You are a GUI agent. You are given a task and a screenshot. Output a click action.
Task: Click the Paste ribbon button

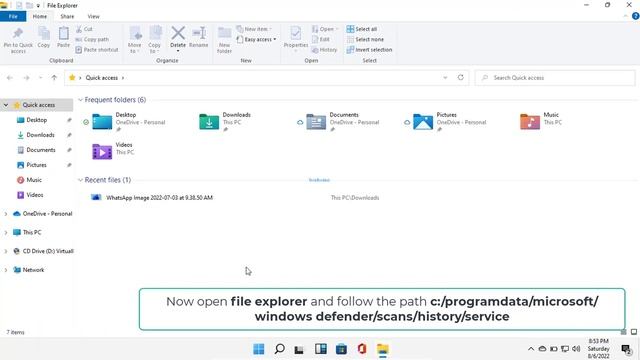coord(63,37)
